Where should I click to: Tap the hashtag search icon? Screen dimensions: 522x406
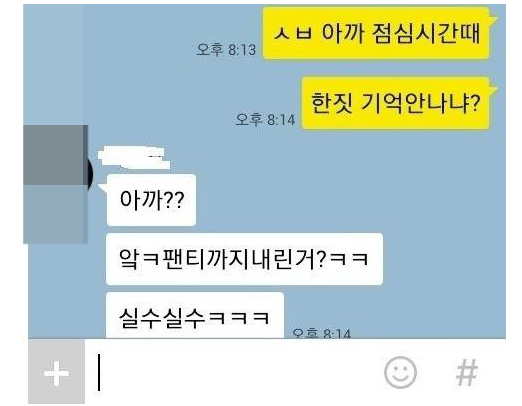(x=467, y=372)
